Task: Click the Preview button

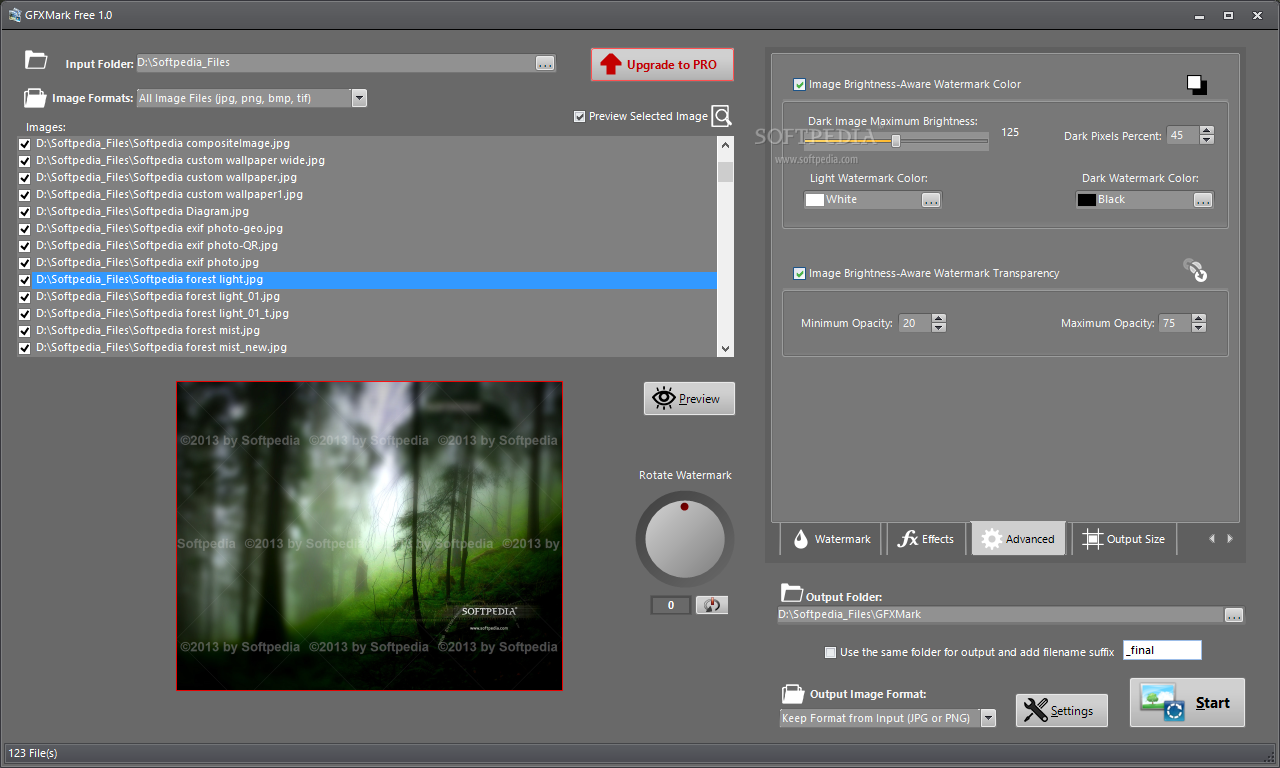Action: [x=689, y=398]
